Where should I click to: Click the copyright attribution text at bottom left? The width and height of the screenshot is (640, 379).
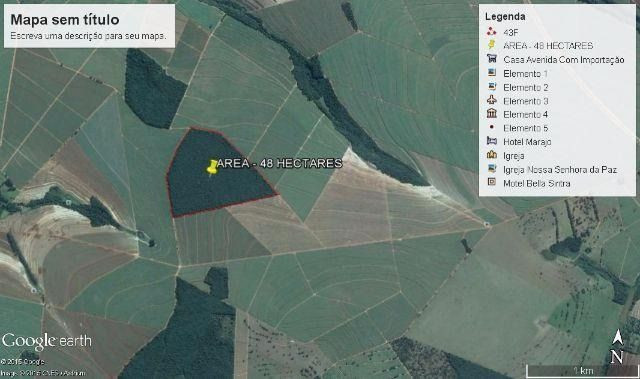[x=43, y=367]
